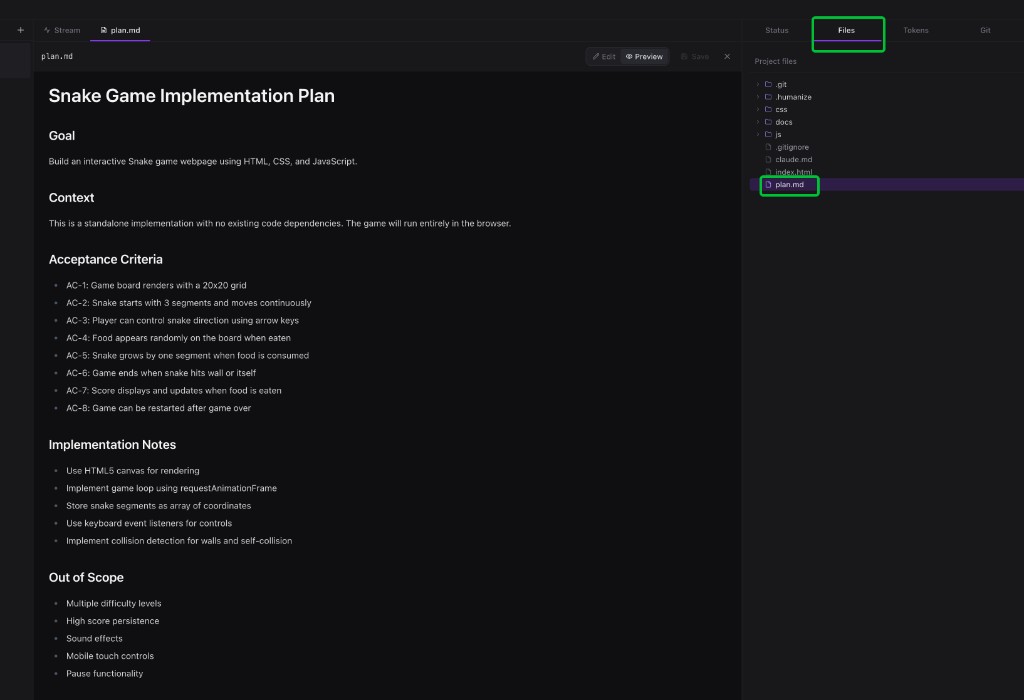
Task: Expand the css folder chevron
Action: pyautogui.click(x=758, y=109)
